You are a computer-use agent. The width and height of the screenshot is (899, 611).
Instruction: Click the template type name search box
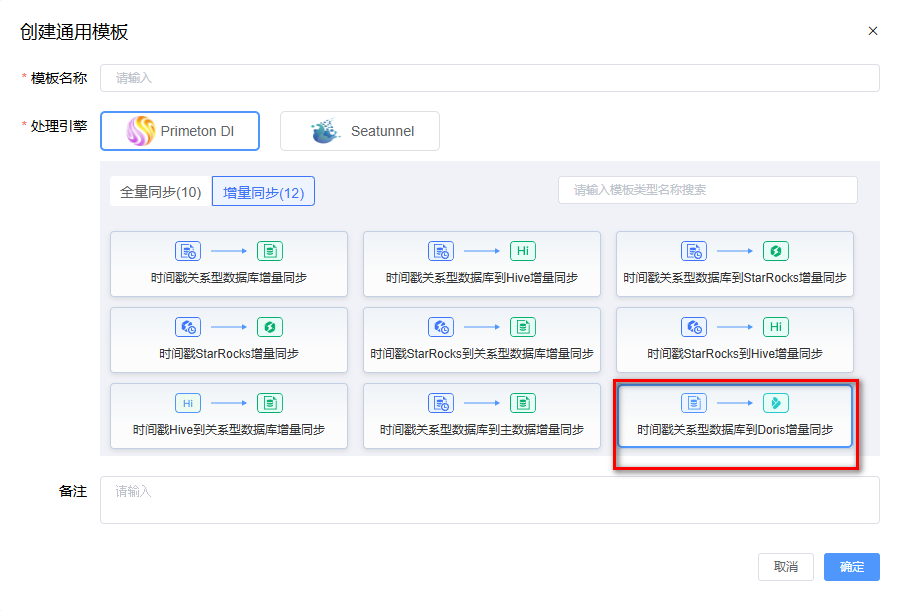pos(707,190)
